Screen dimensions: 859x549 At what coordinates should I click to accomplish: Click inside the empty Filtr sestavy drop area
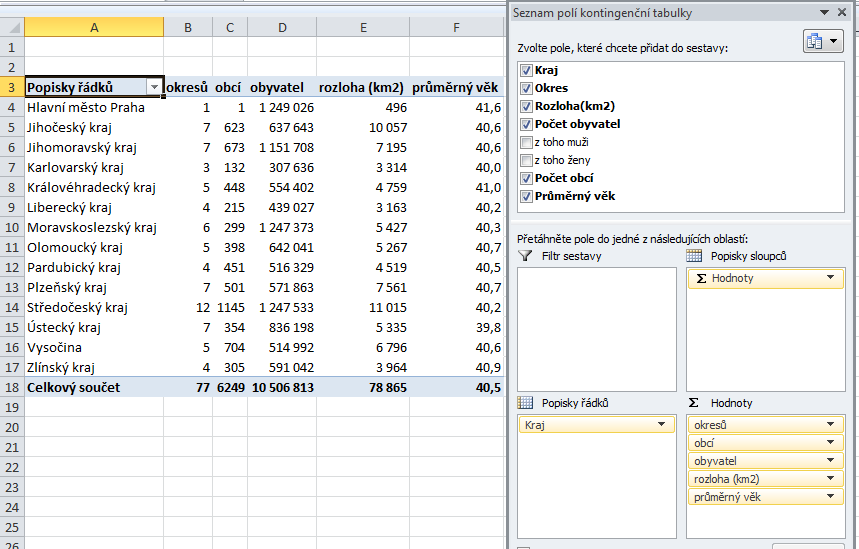(x=597, y=329)
